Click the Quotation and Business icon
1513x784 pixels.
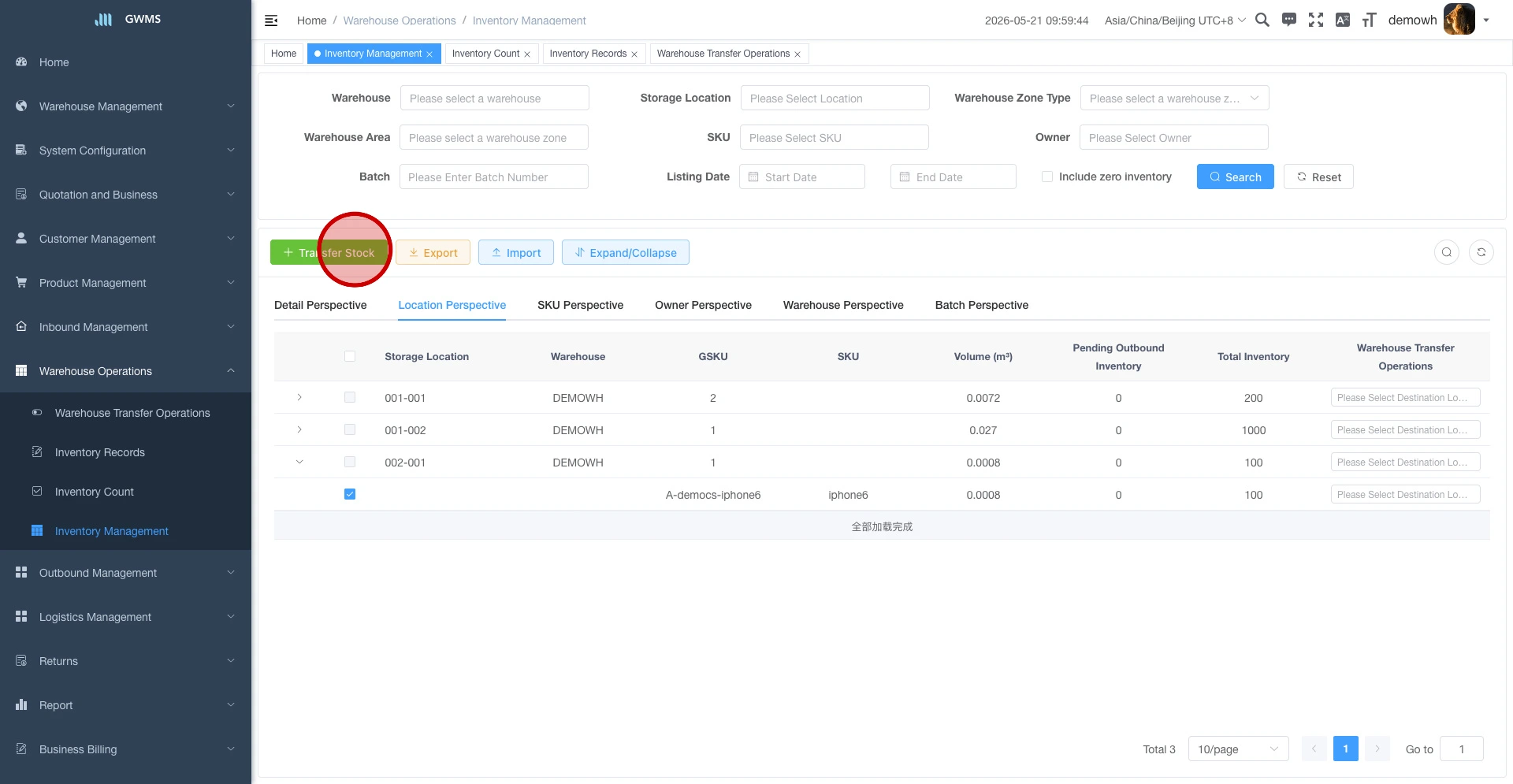(x=21, y=194)
